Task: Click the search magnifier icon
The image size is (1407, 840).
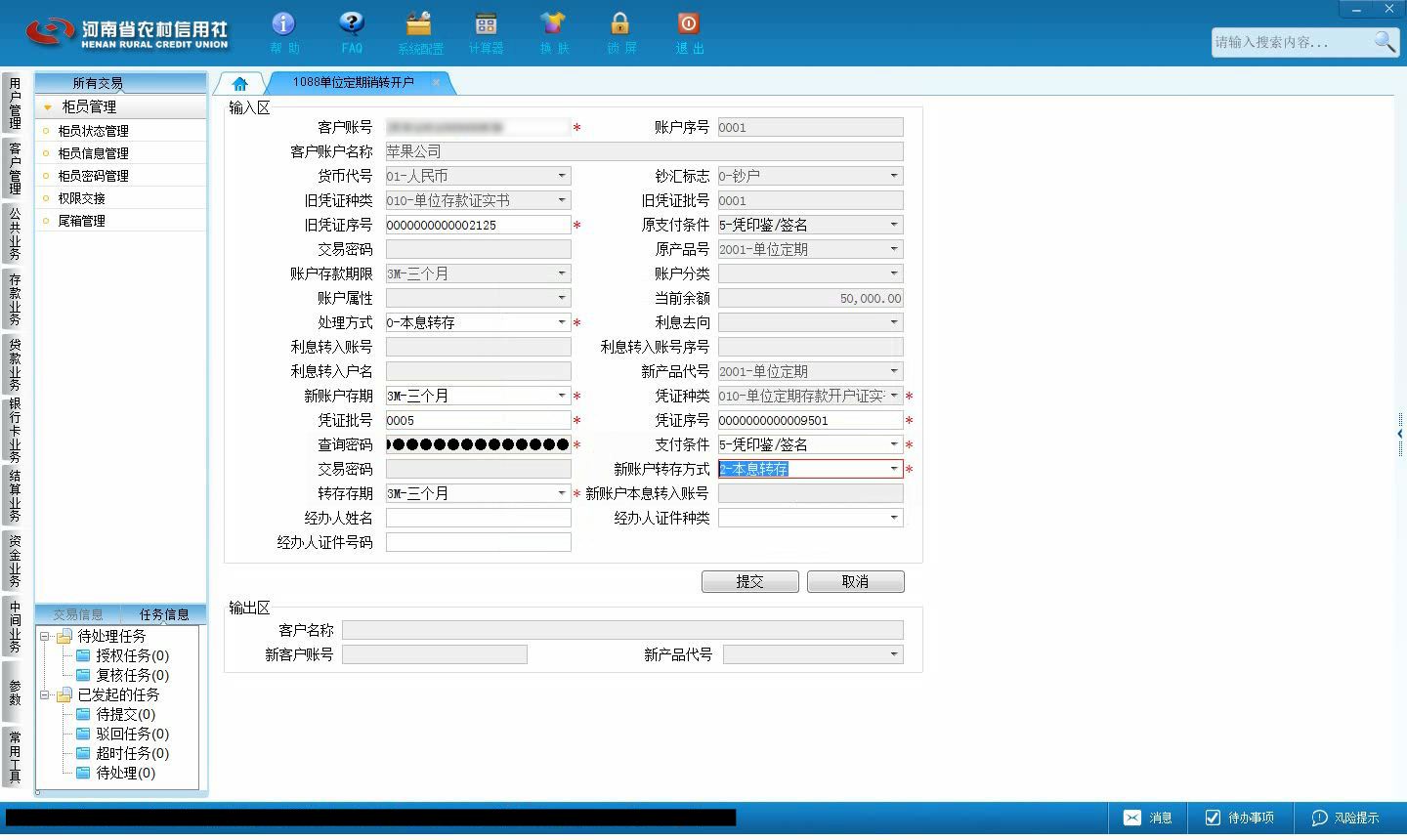Action: coord(1385,41)
